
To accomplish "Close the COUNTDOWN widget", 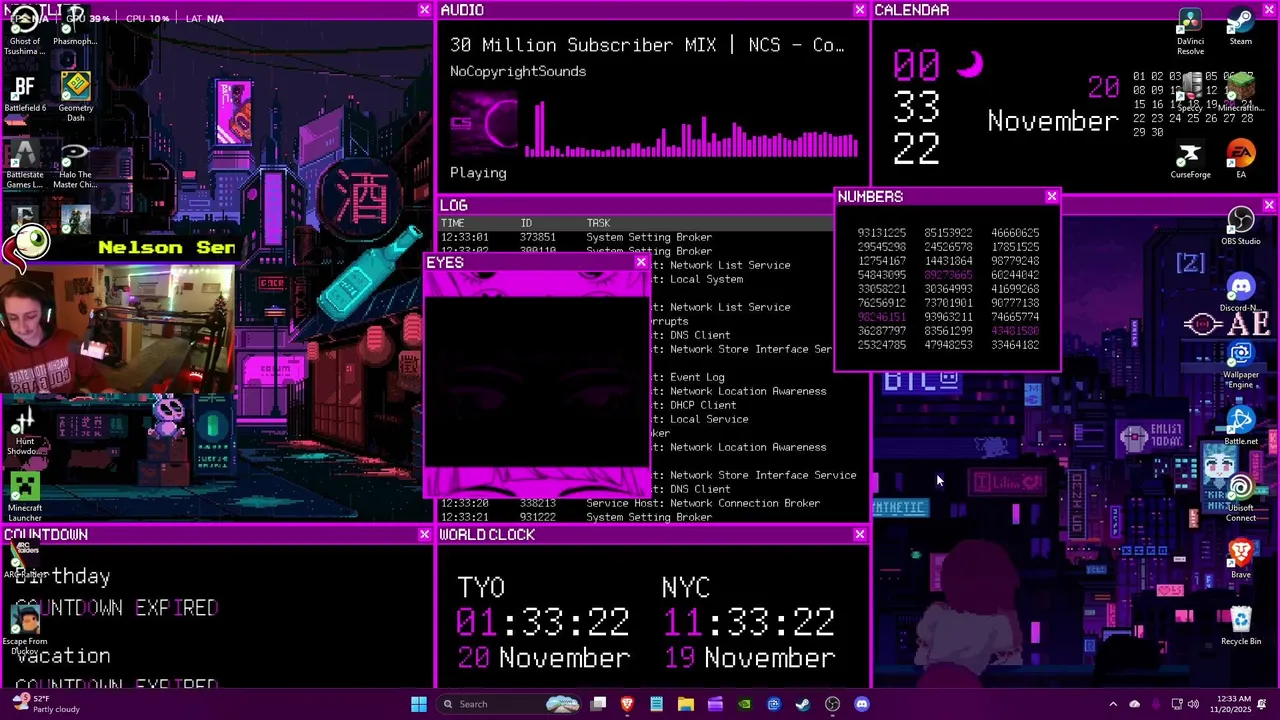I will (x=424, y=535).
